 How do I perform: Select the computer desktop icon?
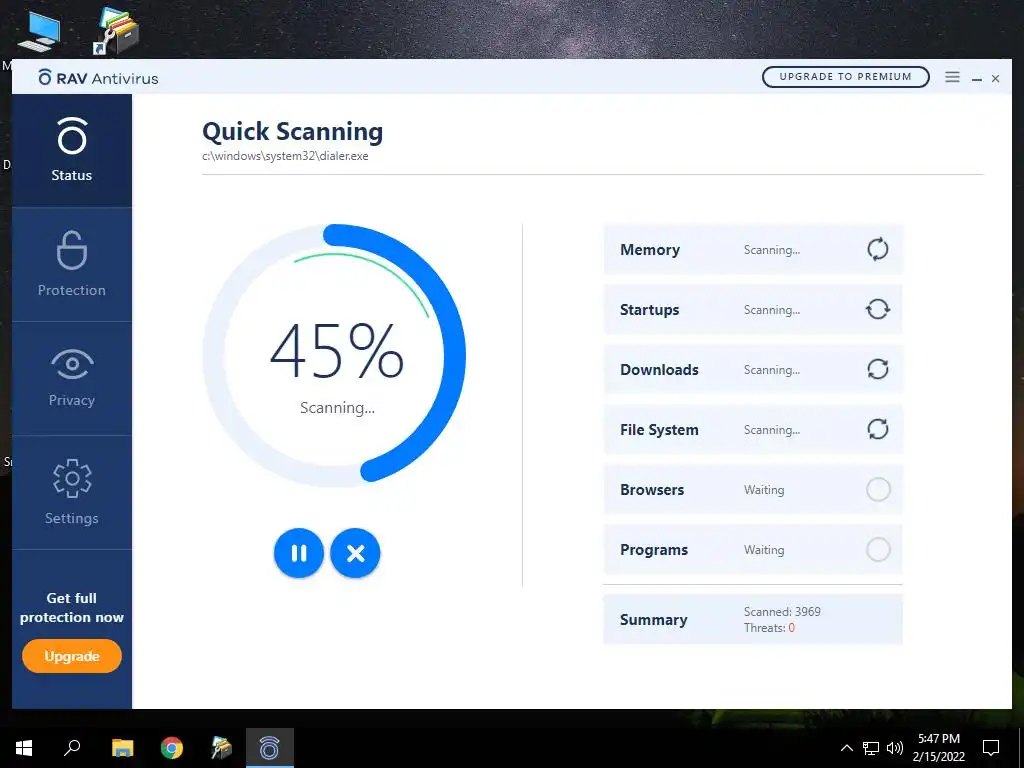pyautogui.click(x=39, y=31)
